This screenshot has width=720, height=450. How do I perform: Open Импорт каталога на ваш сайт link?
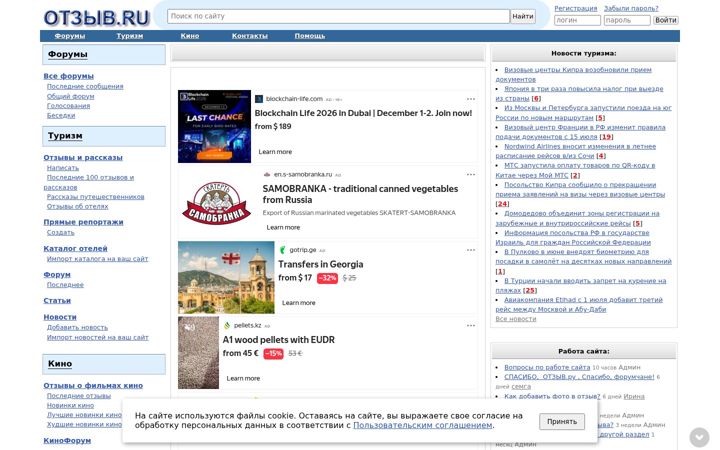[x=97, y=259]
